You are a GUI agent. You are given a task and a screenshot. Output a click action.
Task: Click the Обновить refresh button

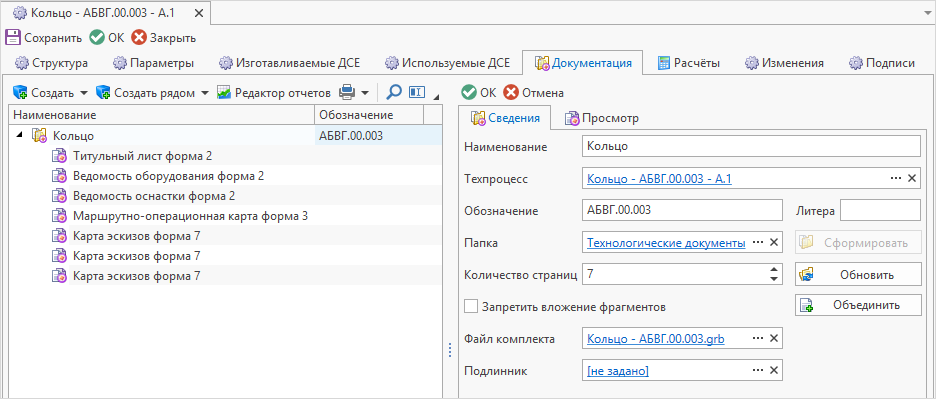pos(858,275)
